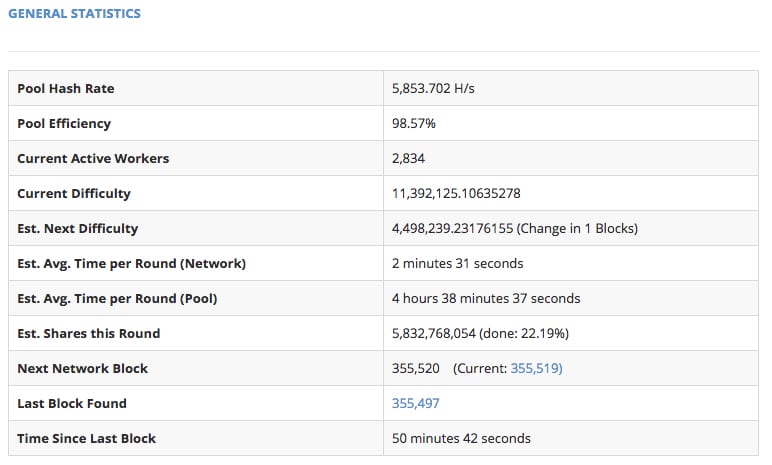The height and width of the screenshot is (465, 772).
Task: Select the Next Network Block label
Action: tap(82, 369)
